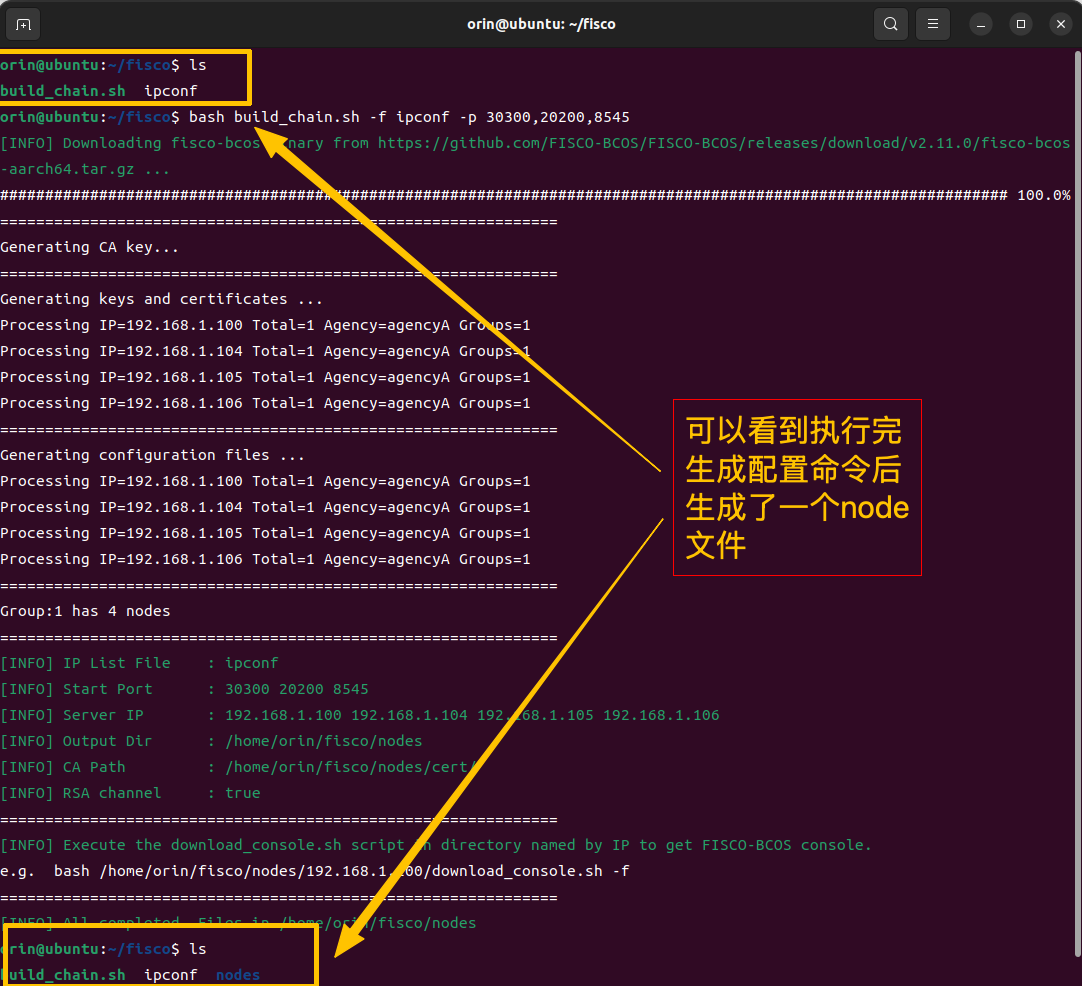This screenshot has height=986, width=1082.
Task: Open a new terminal tab
Action: click(x=23, y=25)
